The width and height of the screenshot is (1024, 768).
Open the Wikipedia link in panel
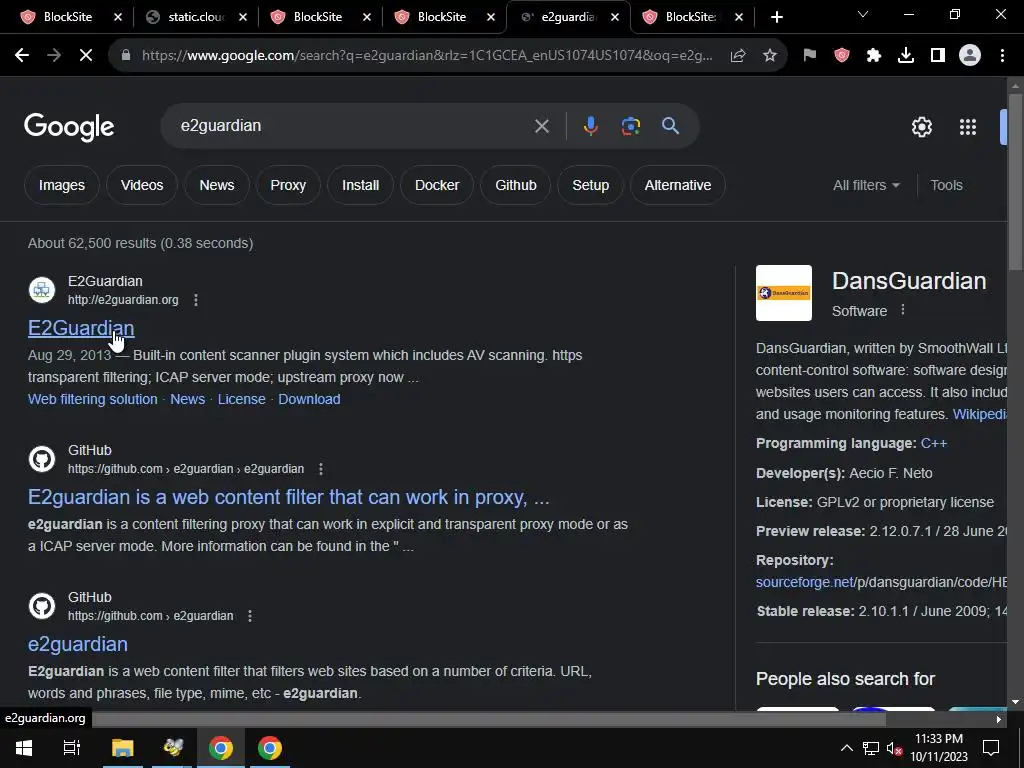(980, 414)
